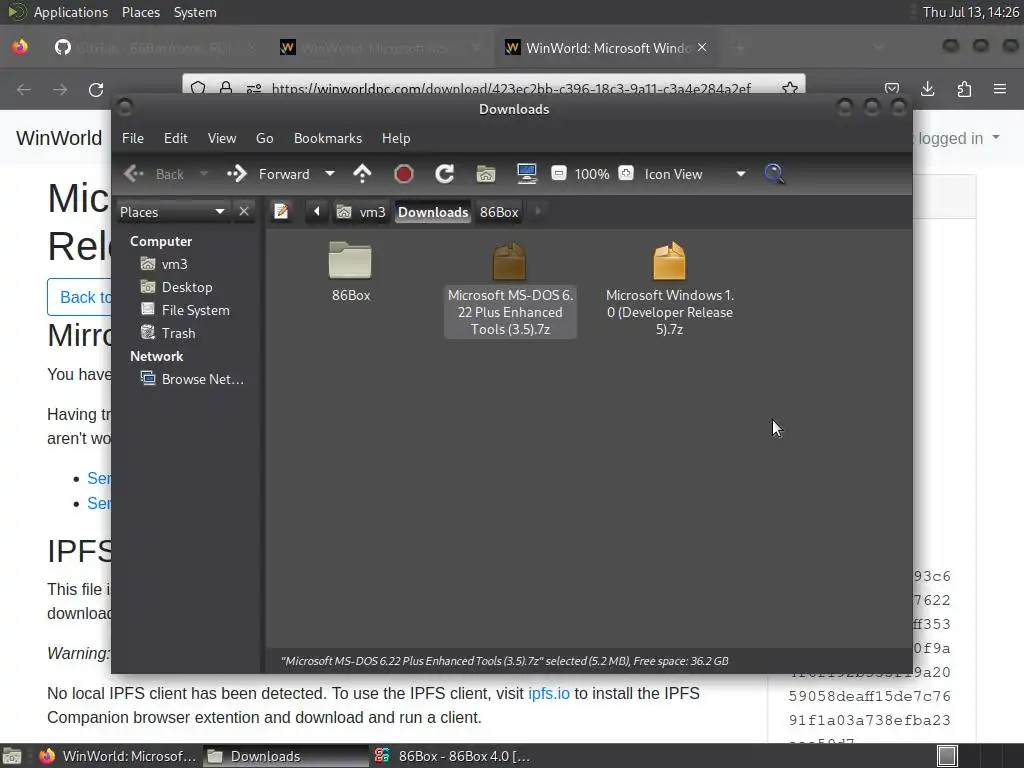Click the Downloads taskbar entry

tap(285, 756)
